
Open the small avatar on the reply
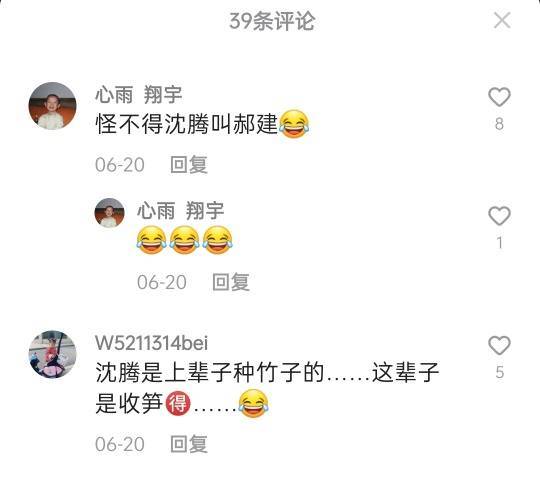pyautogui.click(x=110, y=213)
